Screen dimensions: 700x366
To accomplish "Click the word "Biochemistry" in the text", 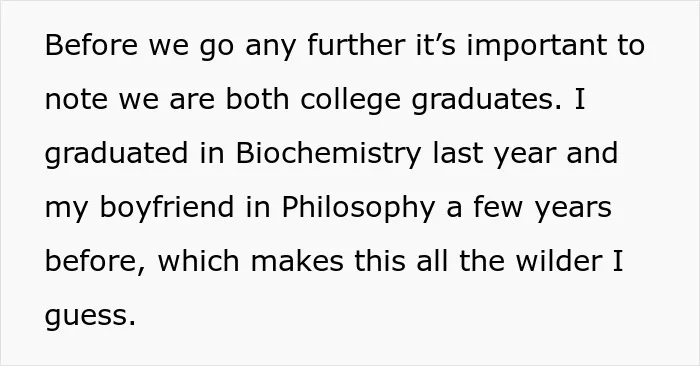I will pos(328,153).
